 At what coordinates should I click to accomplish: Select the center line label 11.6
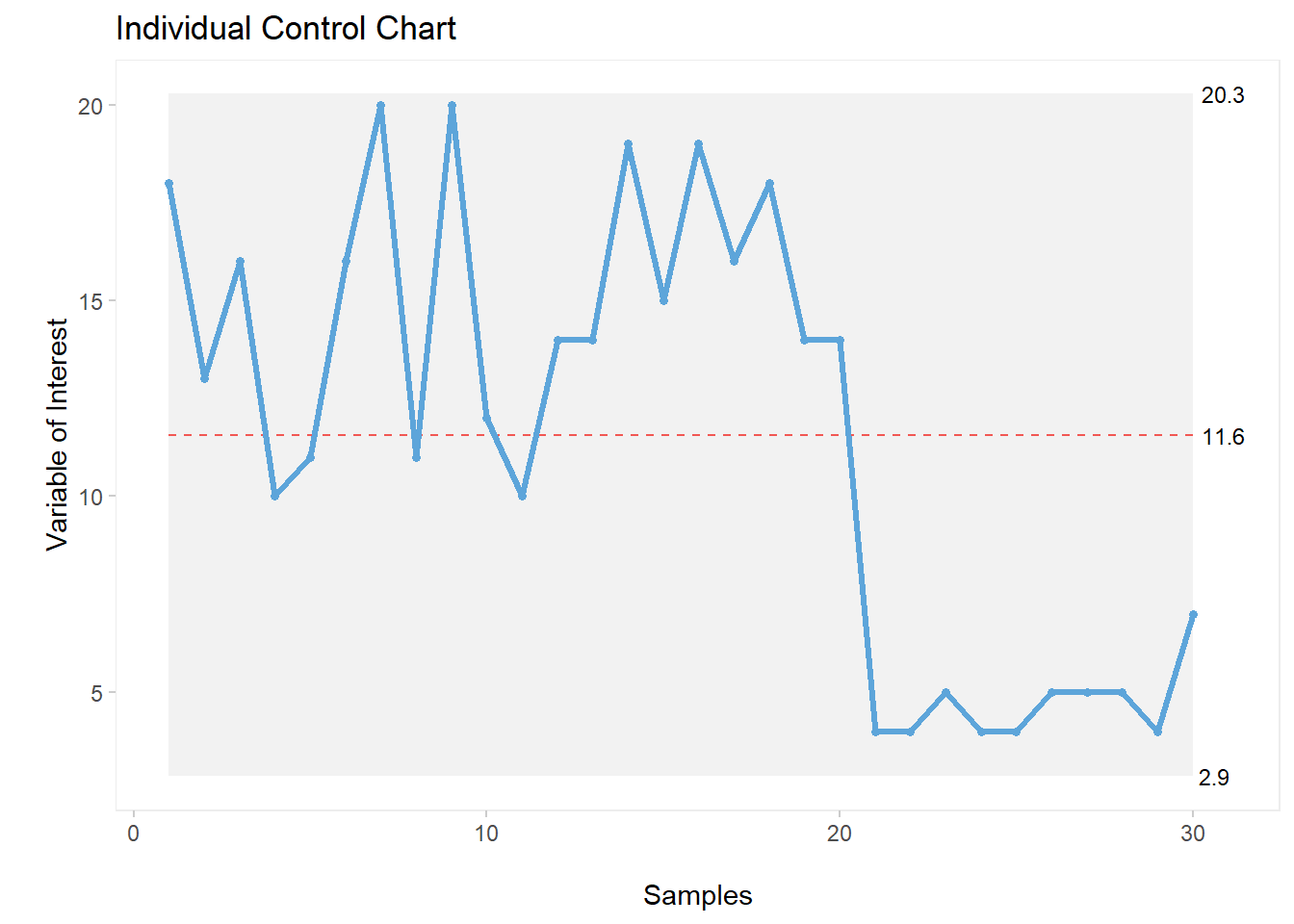point(1223,437)
